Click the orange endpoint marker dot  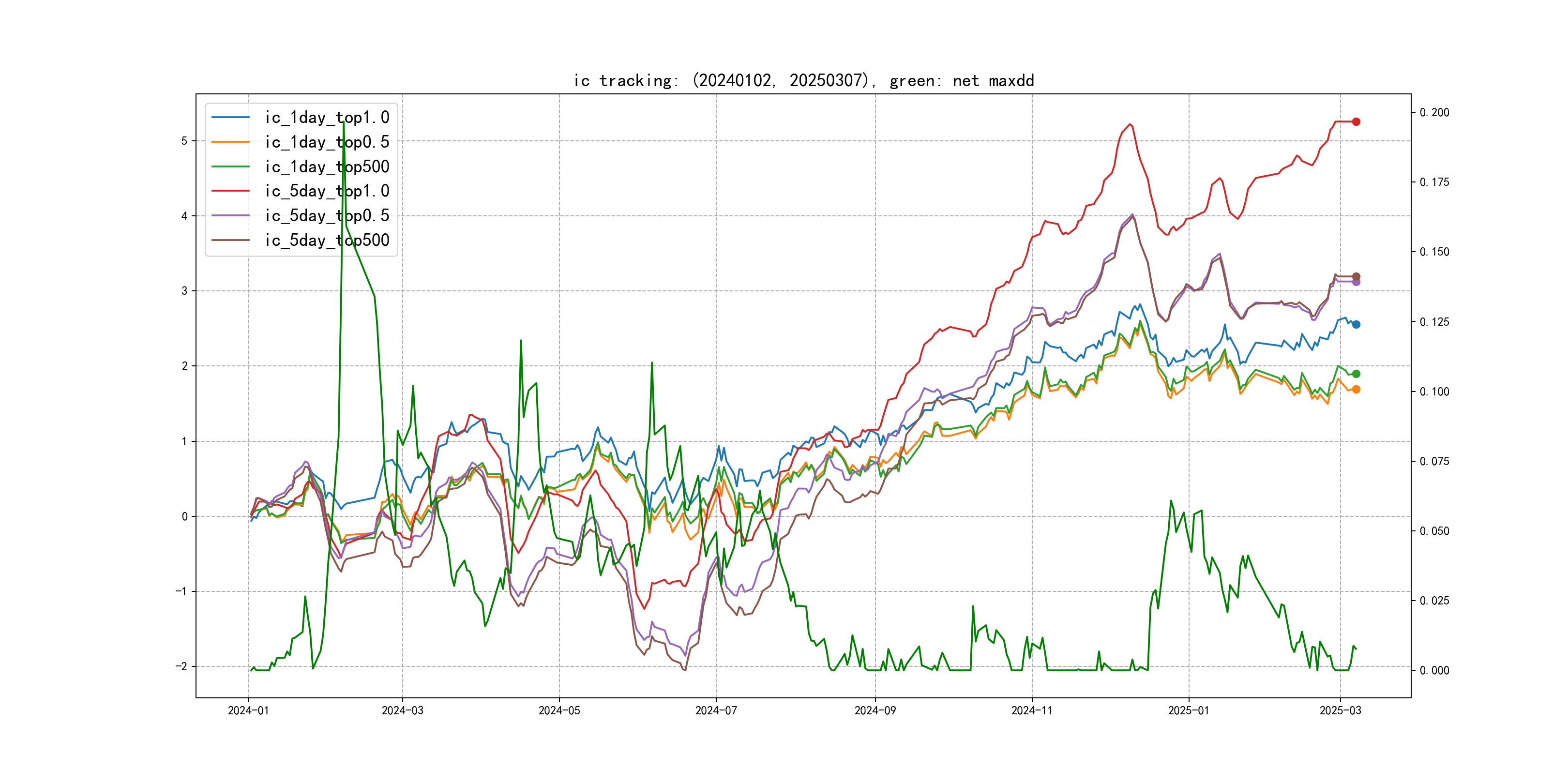1356,390
